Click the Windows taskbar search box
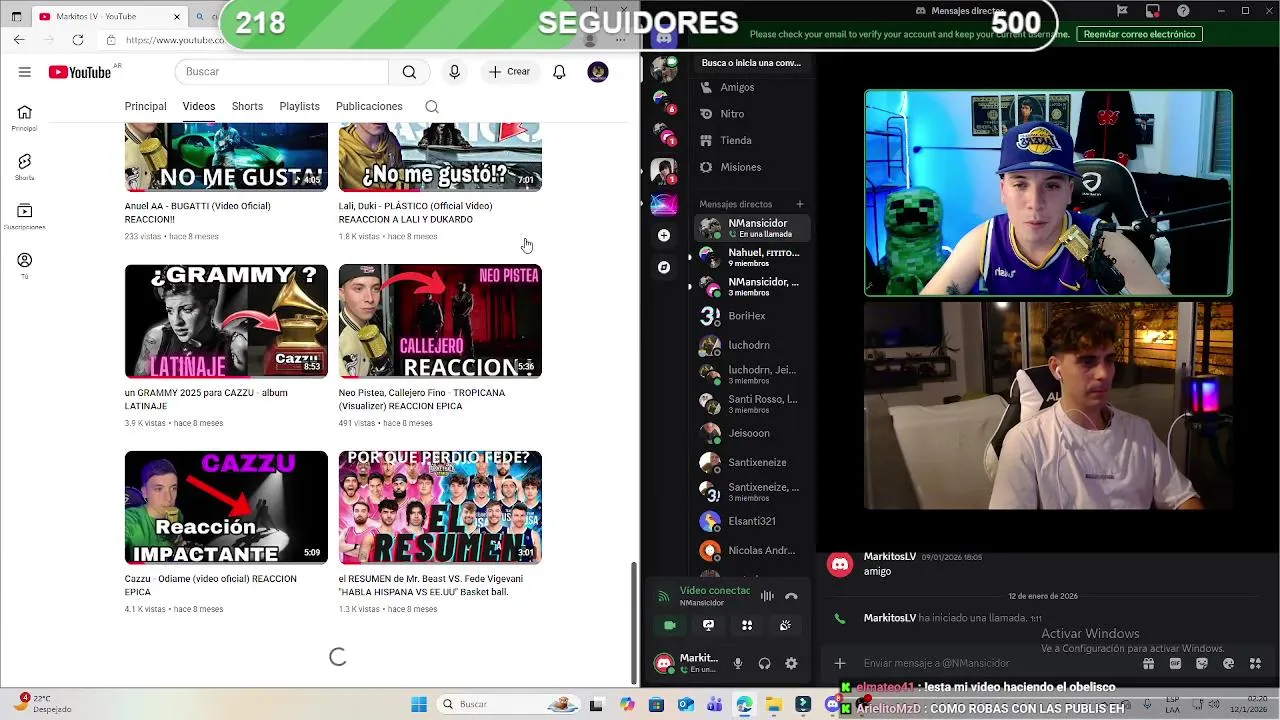This screenshot has width=1280, height=720. point(508,704)
